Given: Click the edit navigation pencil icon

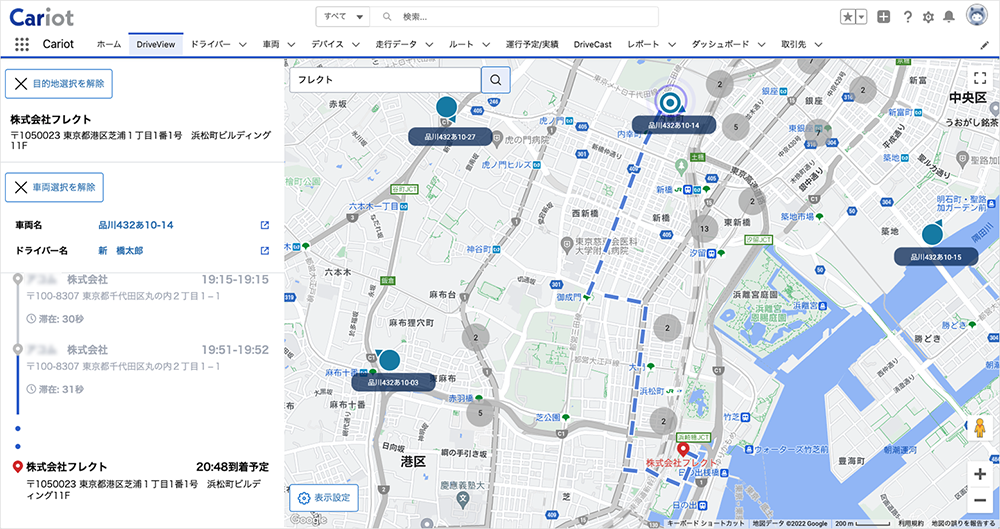Looking at the screenshot, I should [x=985, y=45].
